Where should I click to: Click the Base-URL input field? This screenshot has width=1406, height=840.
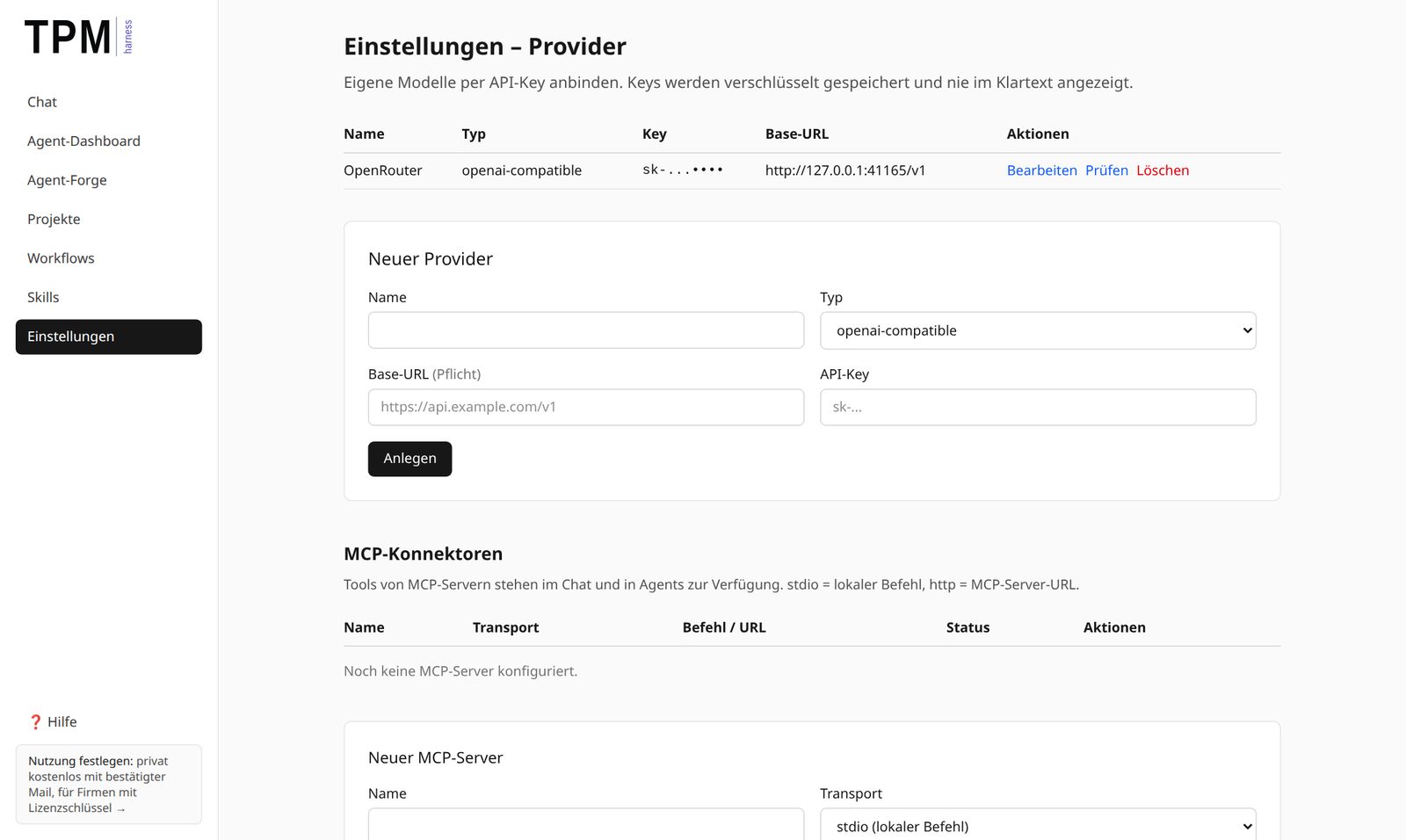(x=586, y=407)
